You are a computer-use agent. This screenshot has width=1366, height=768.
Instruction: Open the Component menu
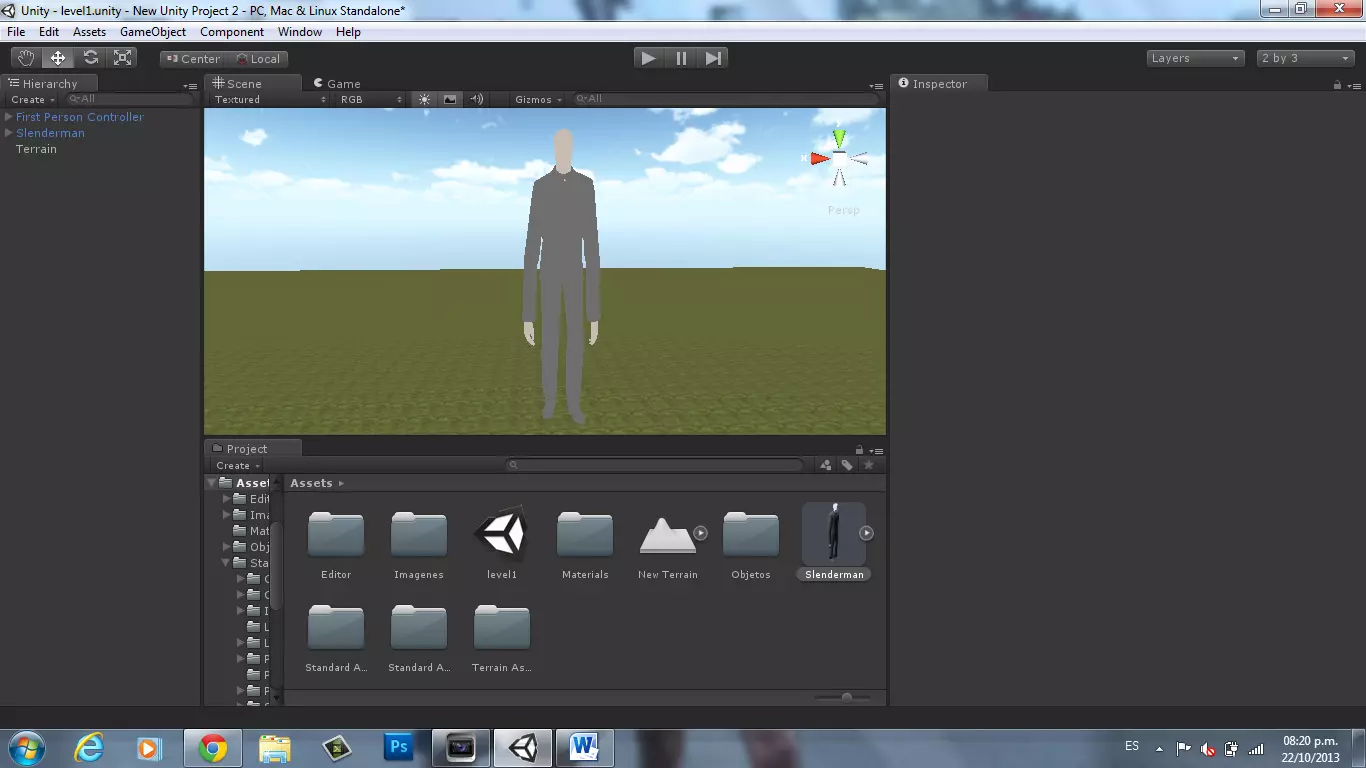pos(232,32)
